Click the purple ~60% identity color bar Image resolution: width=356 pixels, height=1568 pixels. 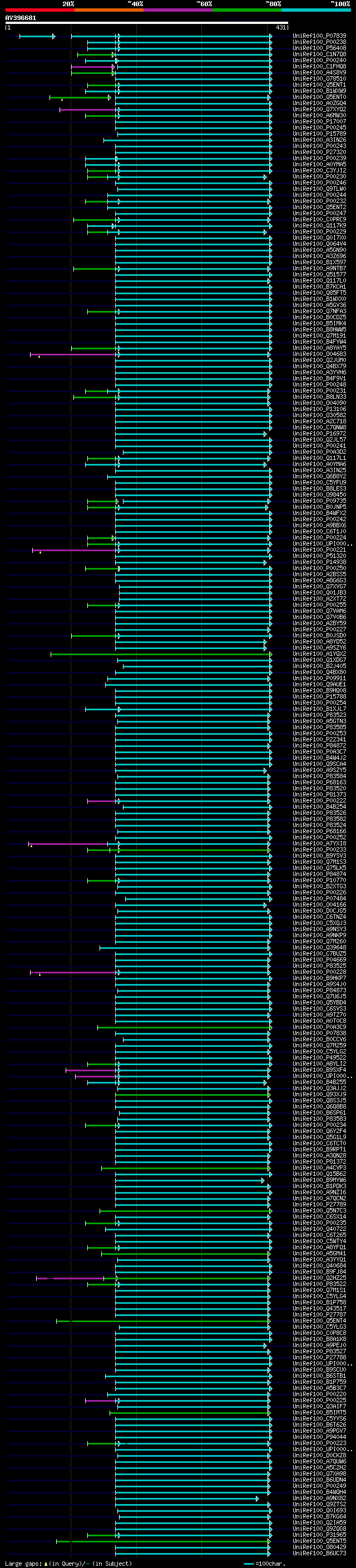(179, 10)
